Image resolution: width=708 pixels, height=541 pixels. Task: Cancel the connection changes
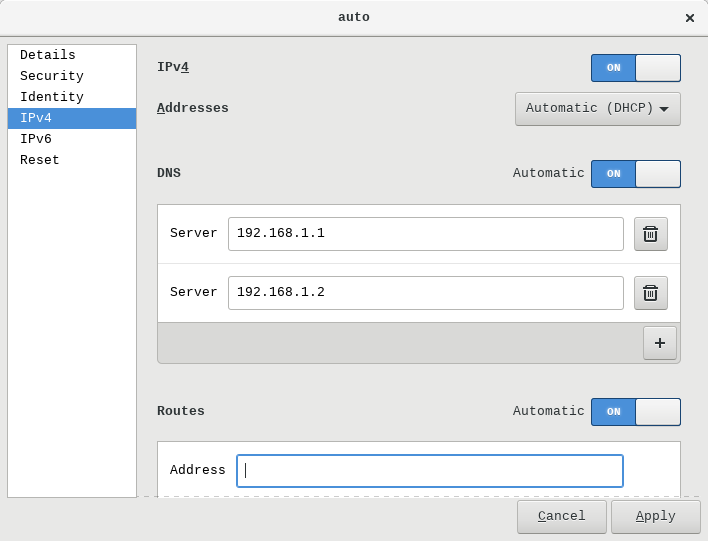562,517
